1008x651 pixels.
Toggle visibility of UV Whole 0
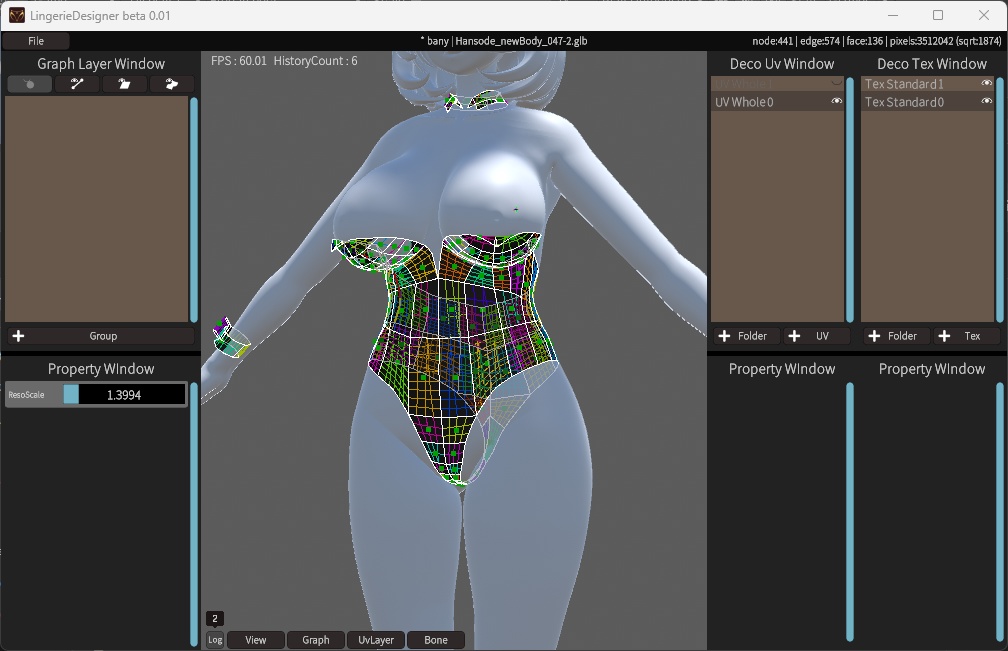(839, 101)
